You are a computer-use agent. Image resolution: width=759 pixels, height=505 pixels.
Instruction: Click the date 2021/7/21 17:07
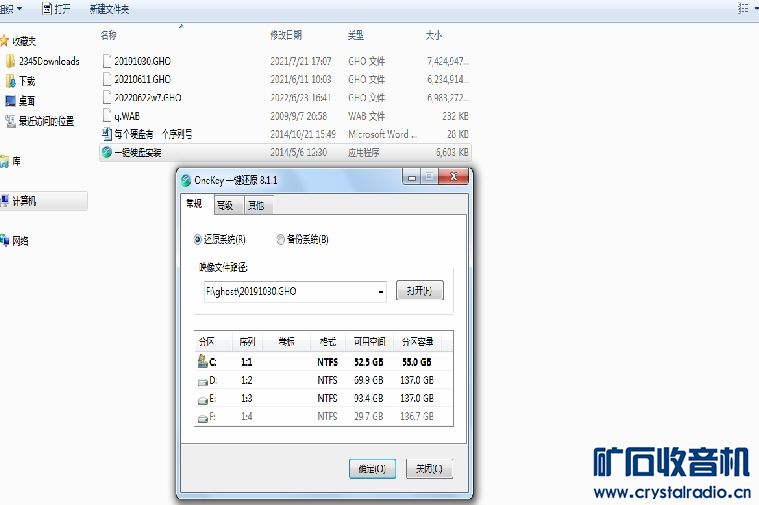pyautogui.click(x=301, y=61)
